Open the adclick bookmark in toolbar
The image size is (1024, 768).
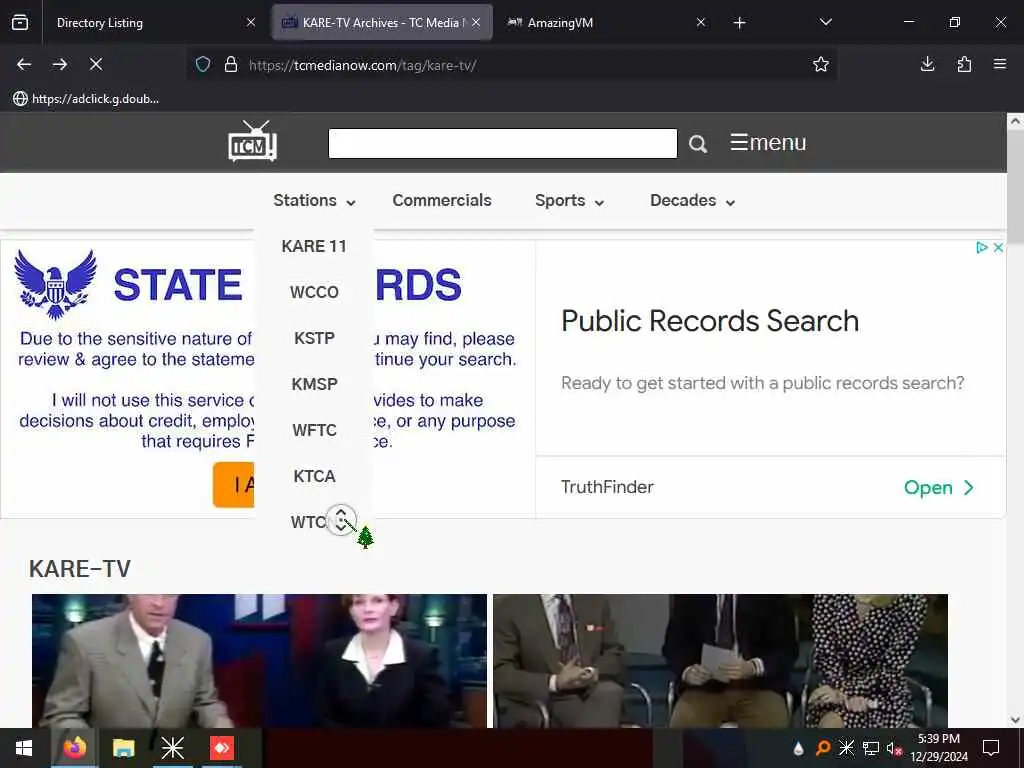coord(86,99)
